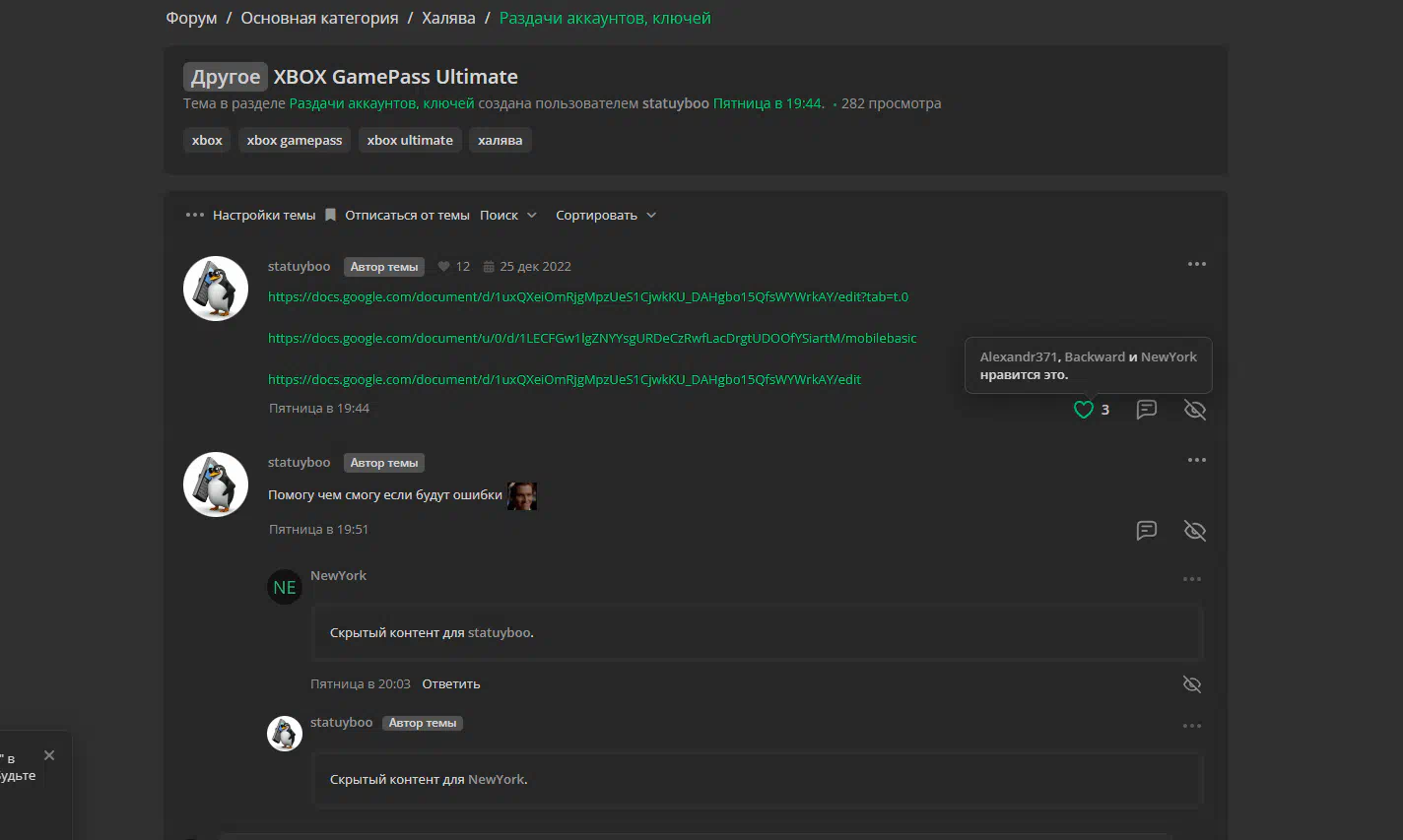Open statuyboo's penguin avatar on the first post
This screenshot has height=840, width=1403.
coord(216,289)
